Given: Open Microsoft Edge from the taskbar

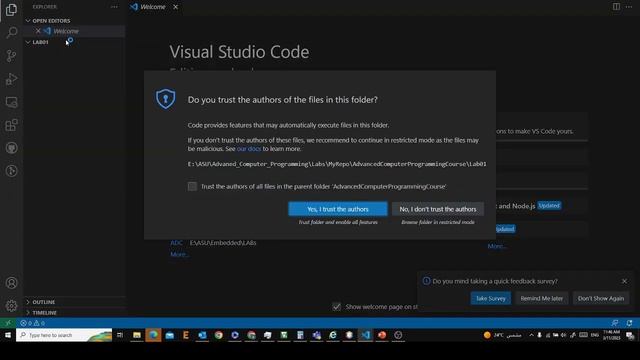Looking at the screenshot, I should tap(153, 335).
